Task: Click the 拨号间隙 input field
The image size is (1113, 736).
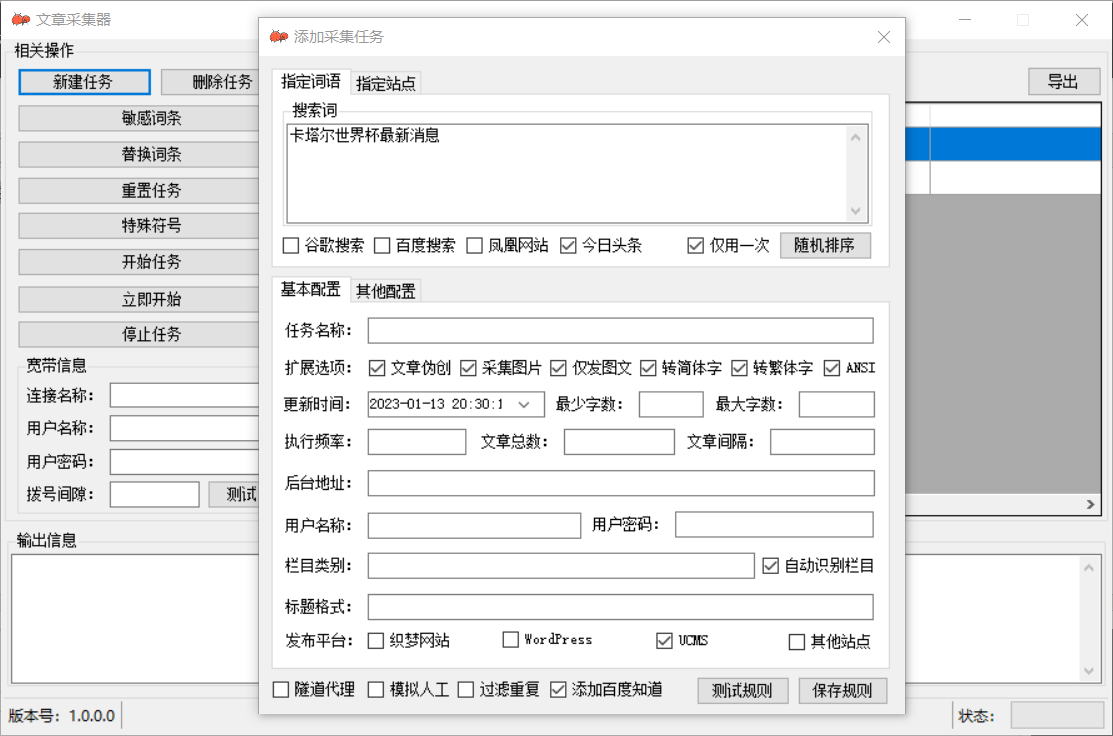Action: tap(155, 494)
